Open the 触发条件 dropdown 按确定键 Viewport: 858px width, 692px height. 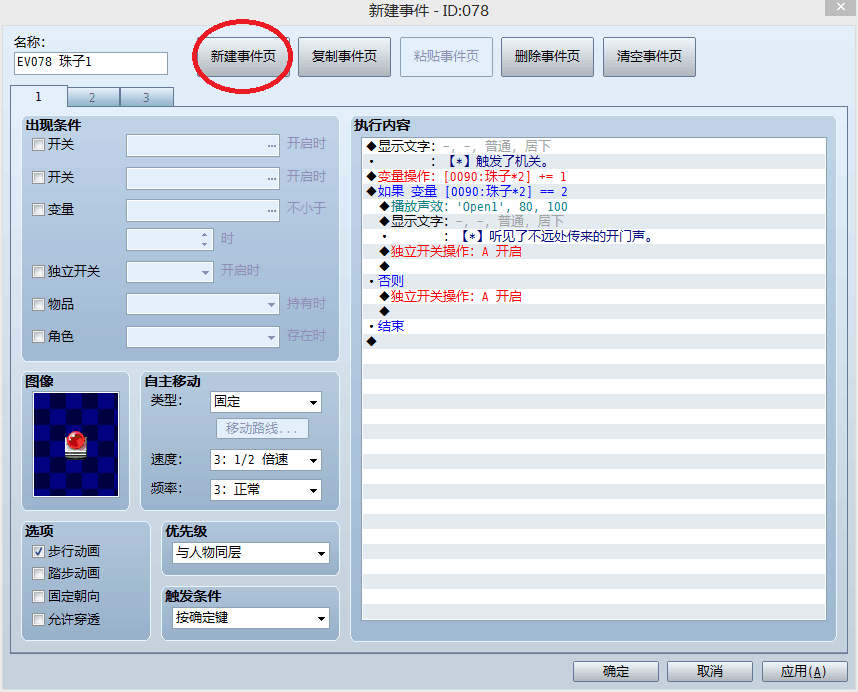coord(251,618)
